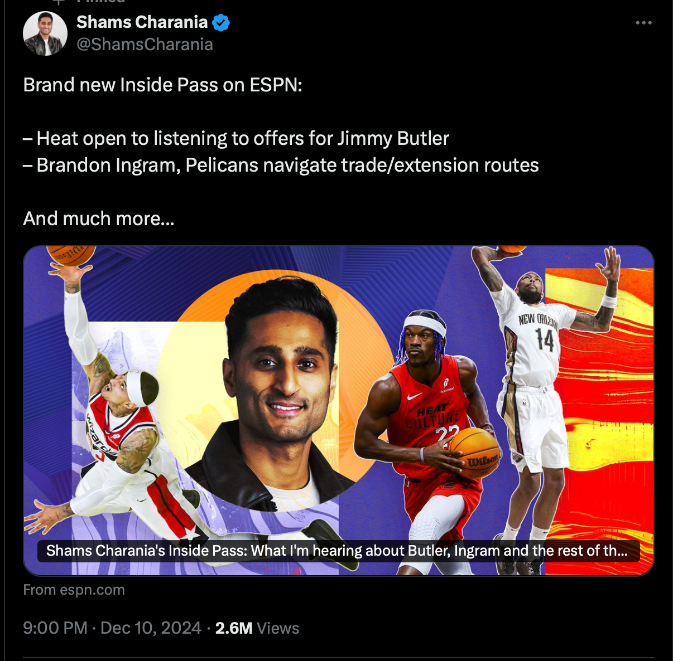View the 2.6M Views count
This screenshot has width=673, height=661.
pos(257,628)
